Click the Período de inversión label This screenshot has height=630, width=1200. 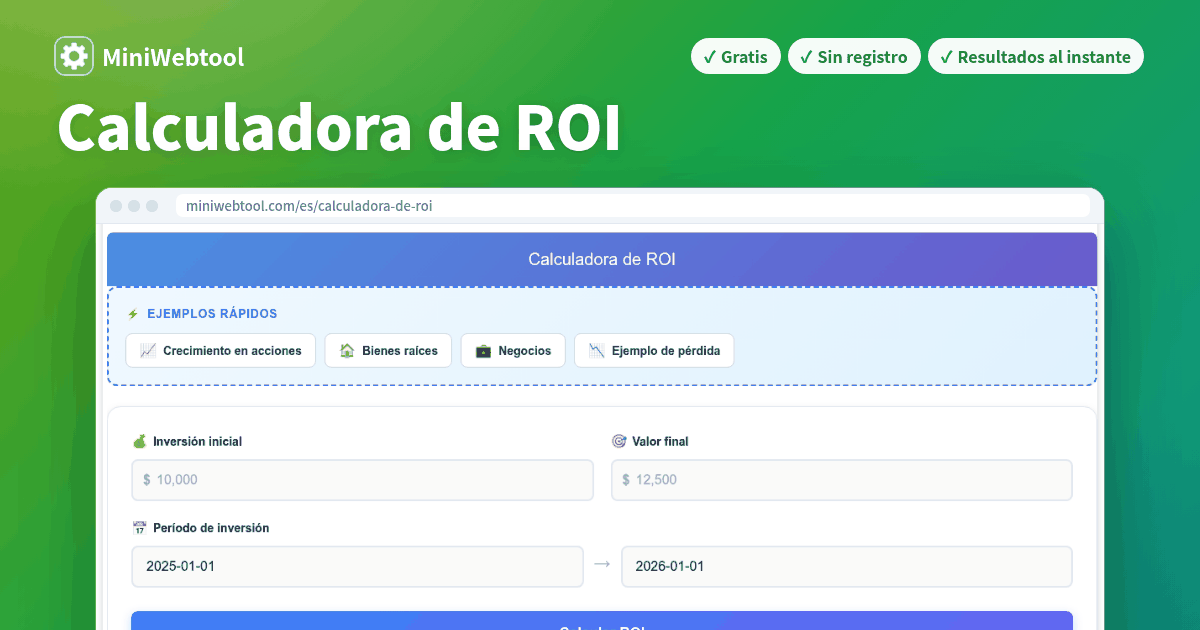click(x=211, y=528)
